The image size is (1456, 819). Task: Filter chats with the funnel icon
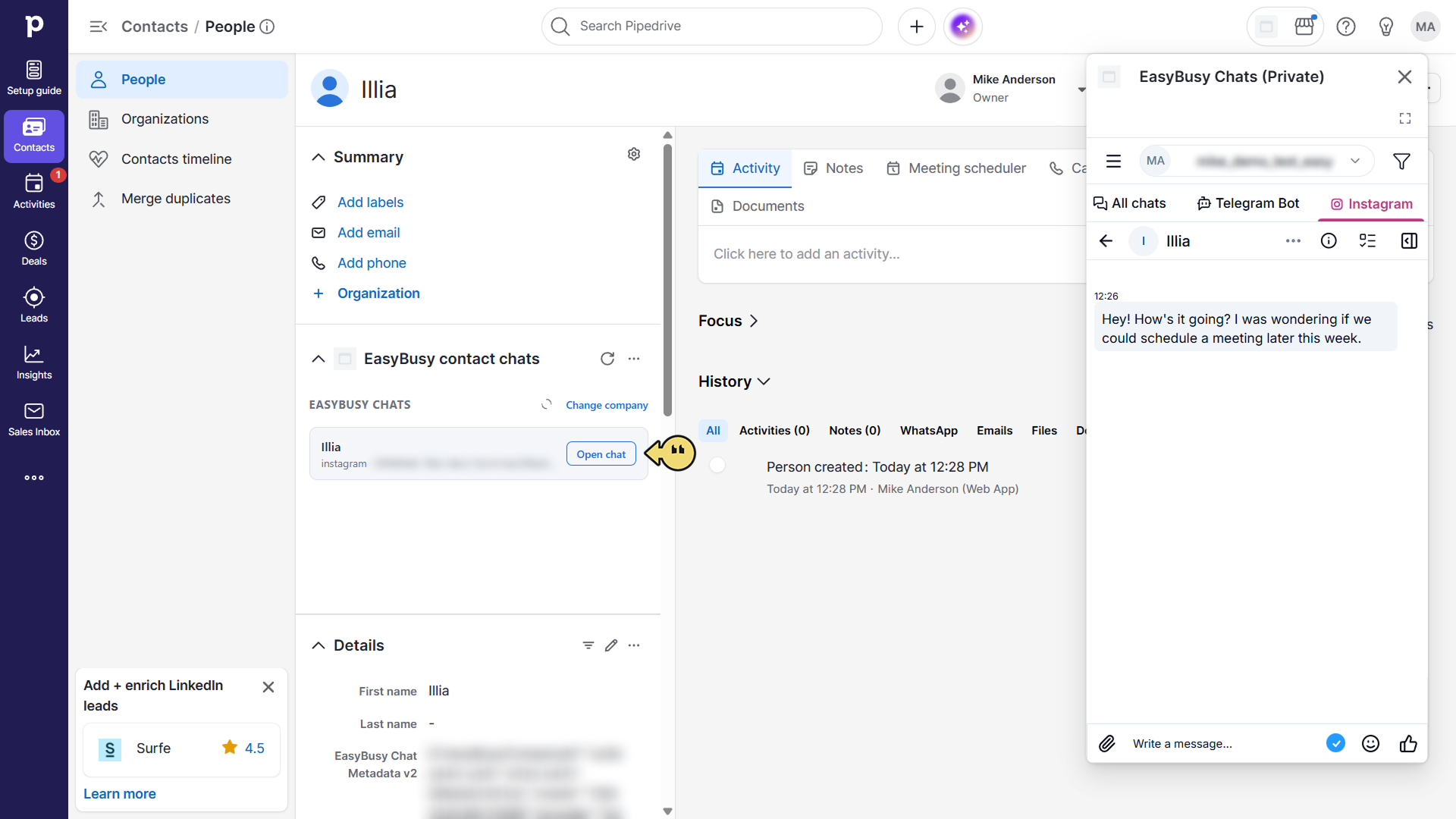point(1401,161)
